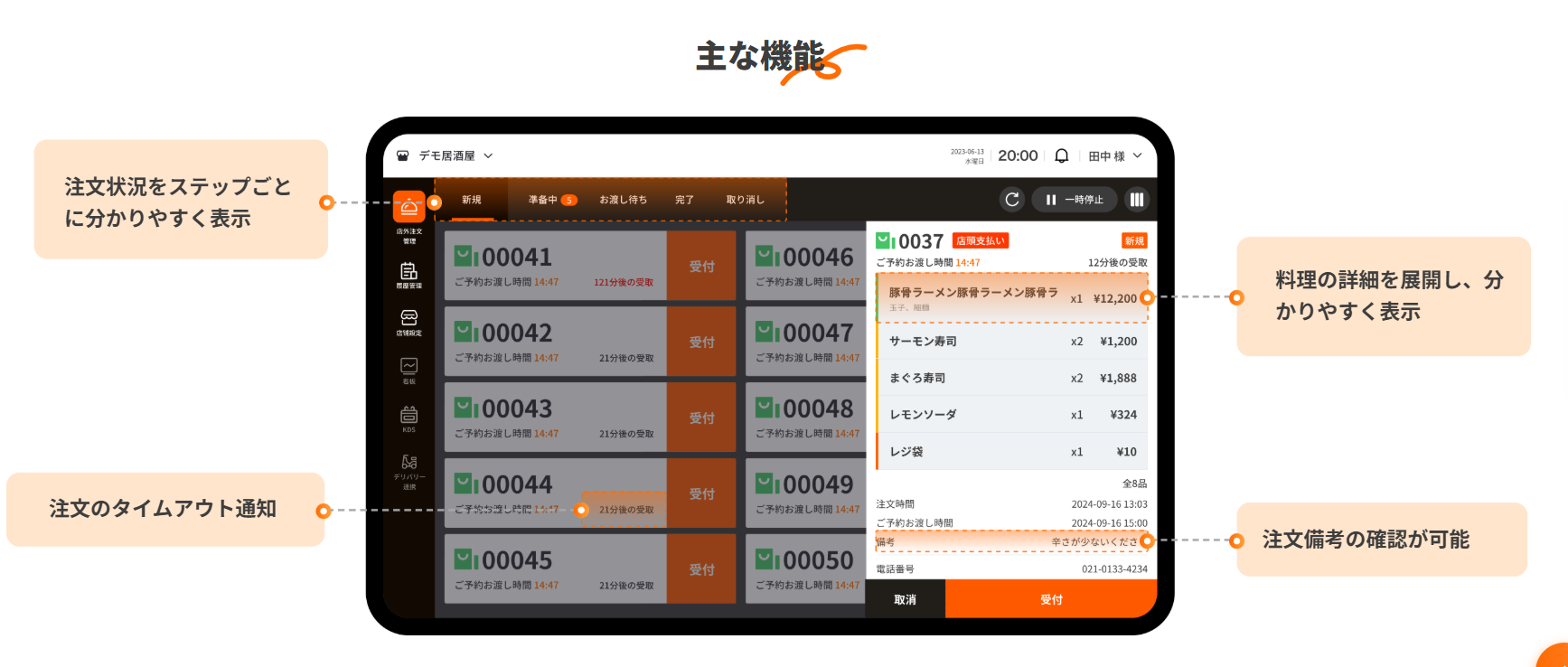
Task: Open the 店外注文管理 bell icon in sidebar
Action: pyautogui.click(x=409, y=207)
